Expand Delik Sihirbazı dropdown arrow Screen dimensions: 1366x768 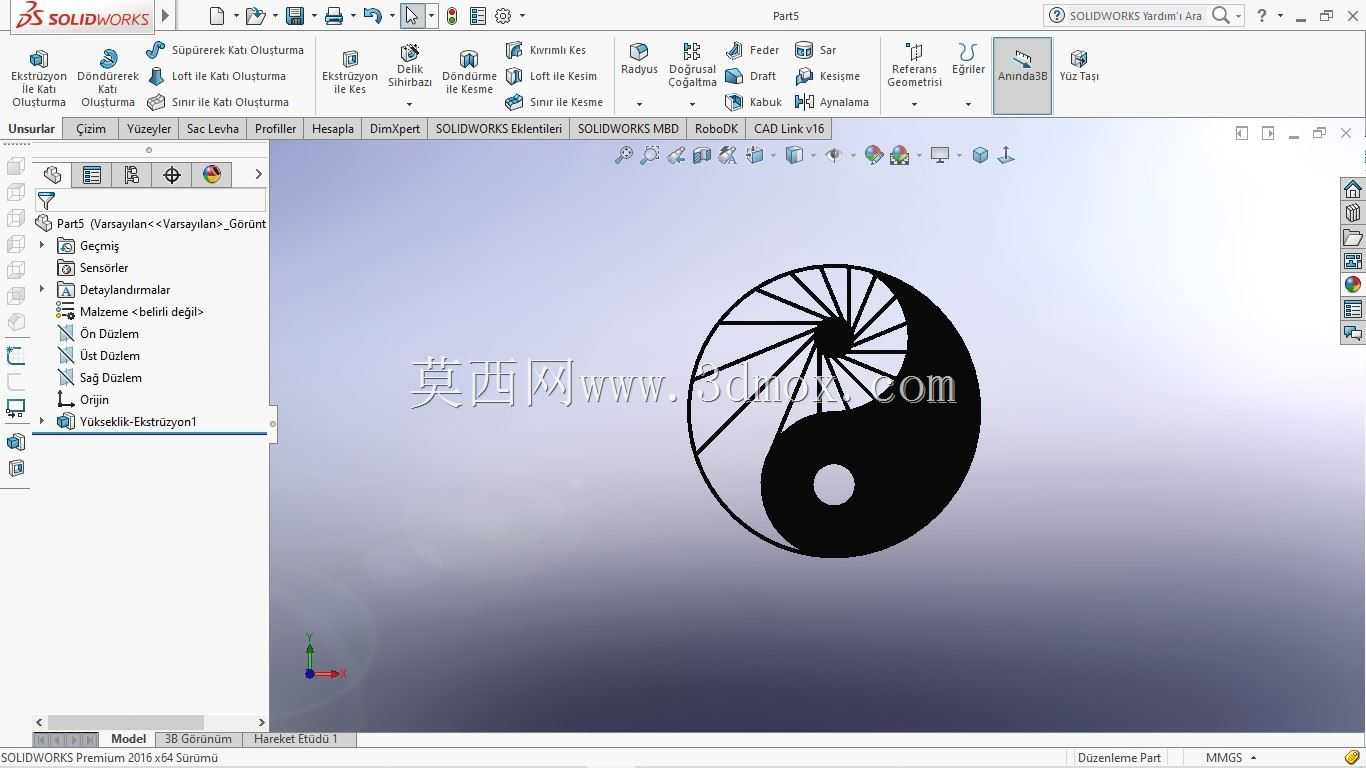(409, 104)
